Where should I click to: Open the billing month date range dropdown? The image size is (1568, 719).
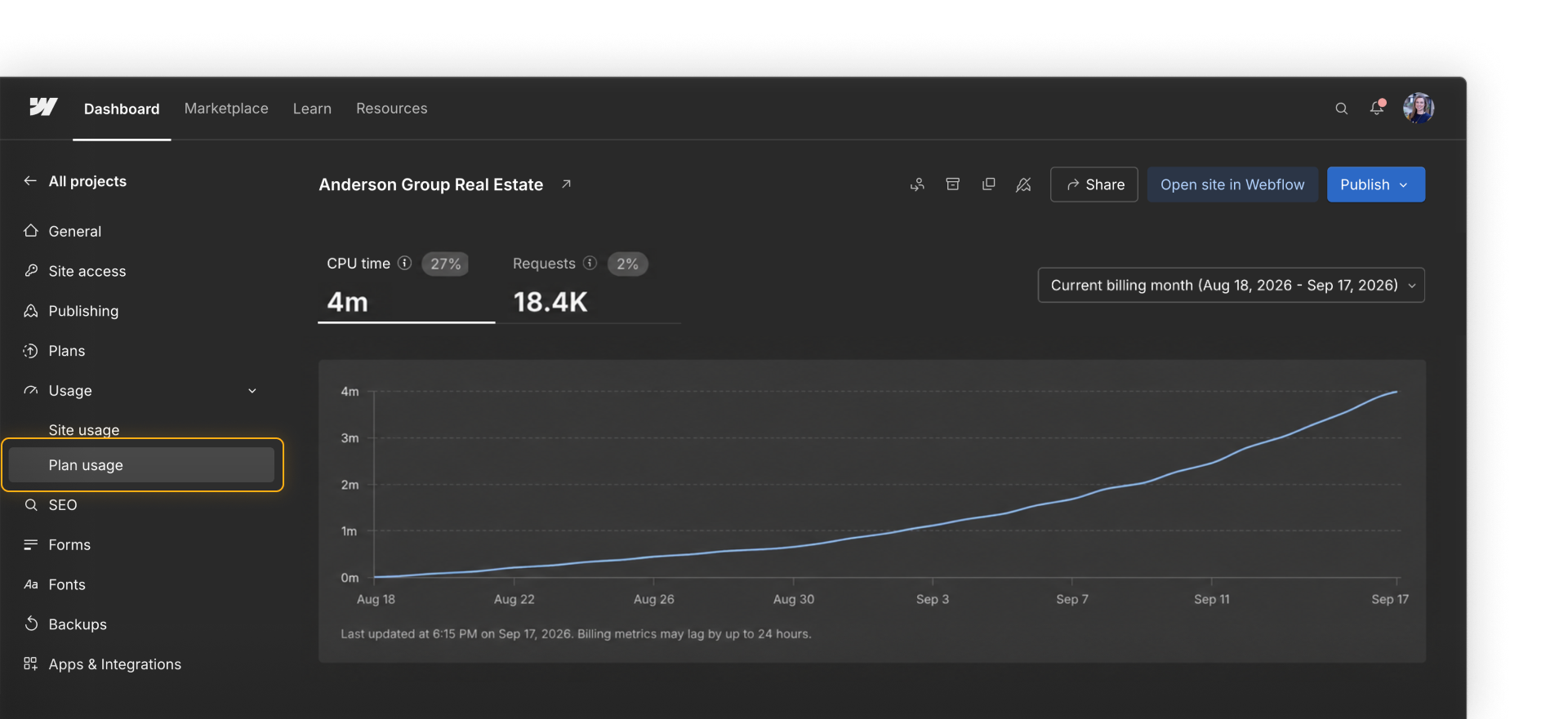(x=1232, y=285)
